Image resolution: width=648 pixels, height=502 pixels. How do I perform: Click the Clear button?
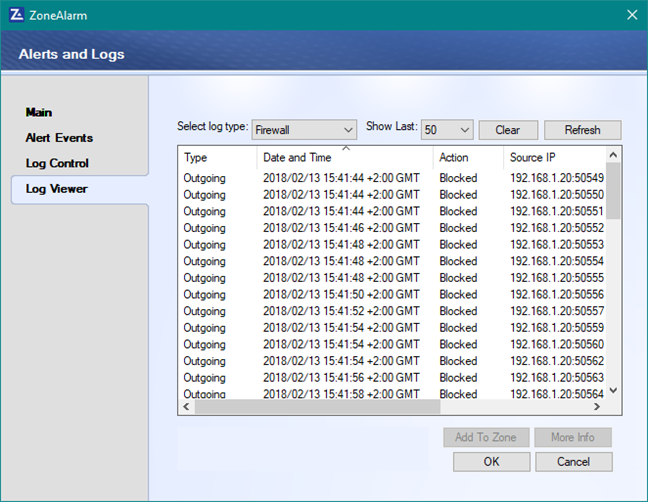click(508, 130)
